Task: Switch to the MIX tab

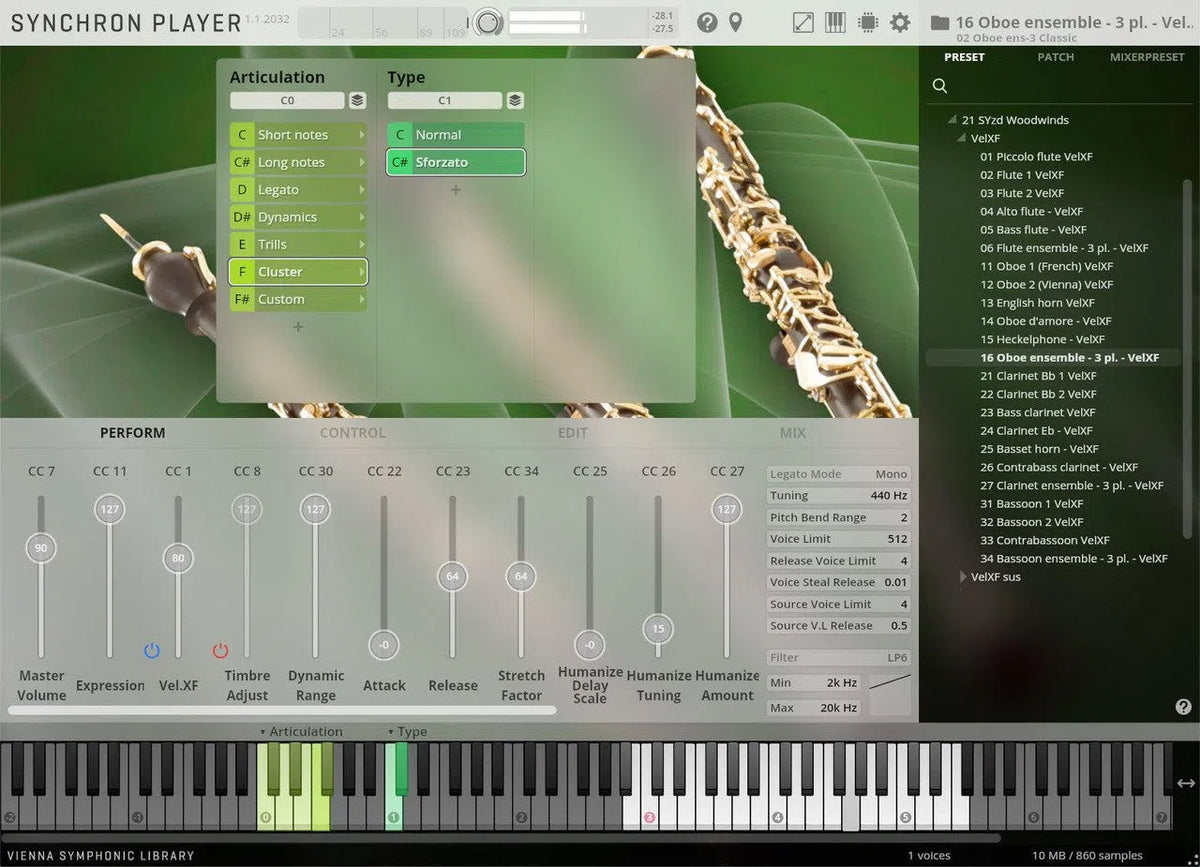Action: pyautogui.click(x=792, y=433)
